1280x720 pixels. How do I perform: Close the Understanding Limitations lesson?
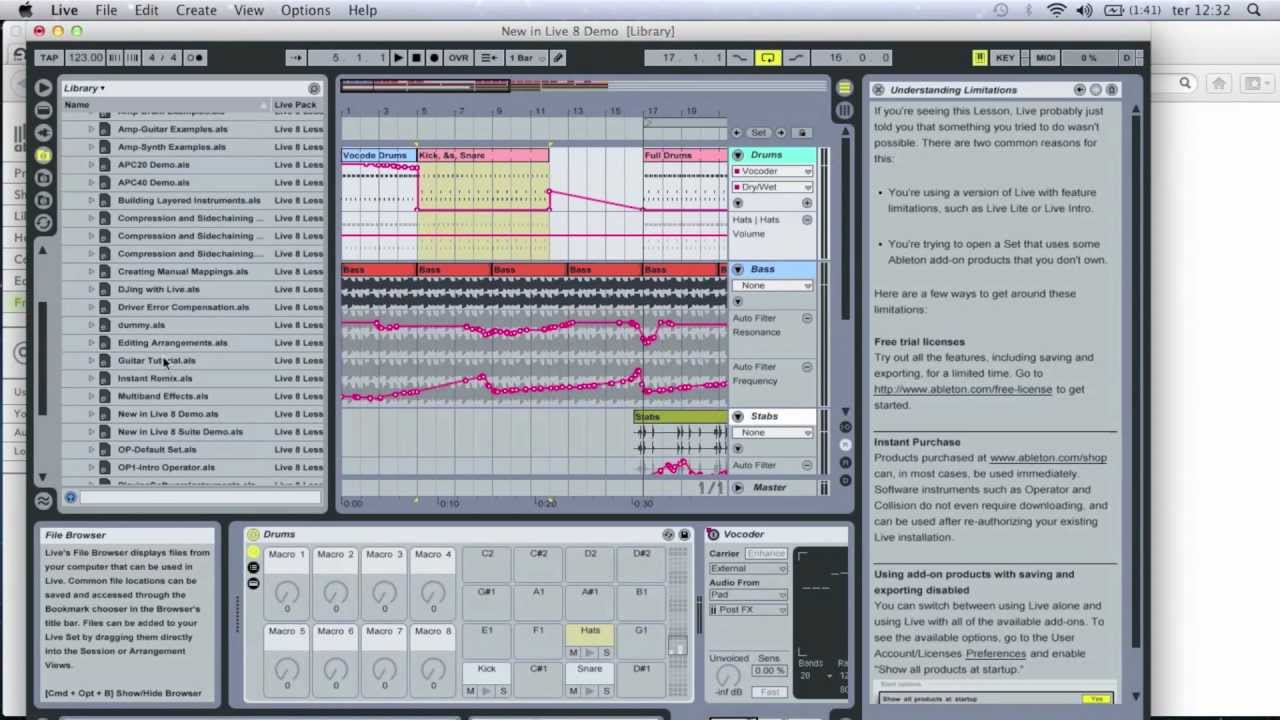pos(878,90)
